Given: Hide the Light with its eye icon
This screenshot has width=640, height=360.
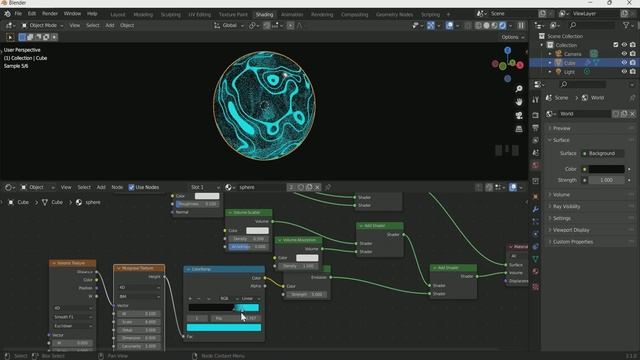Looking at the screenshot, I should point(624,72).
